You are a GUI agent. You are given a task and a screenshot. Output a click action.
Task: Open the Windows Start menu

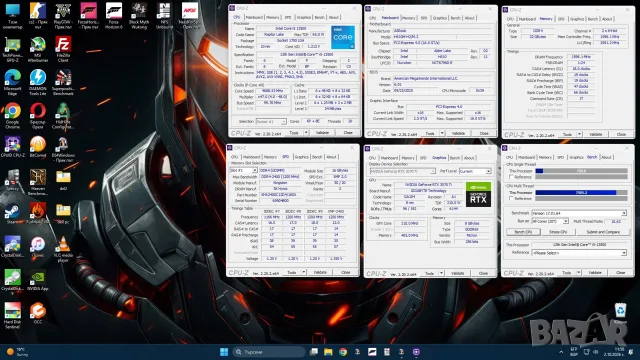click(x=224, y=352)
